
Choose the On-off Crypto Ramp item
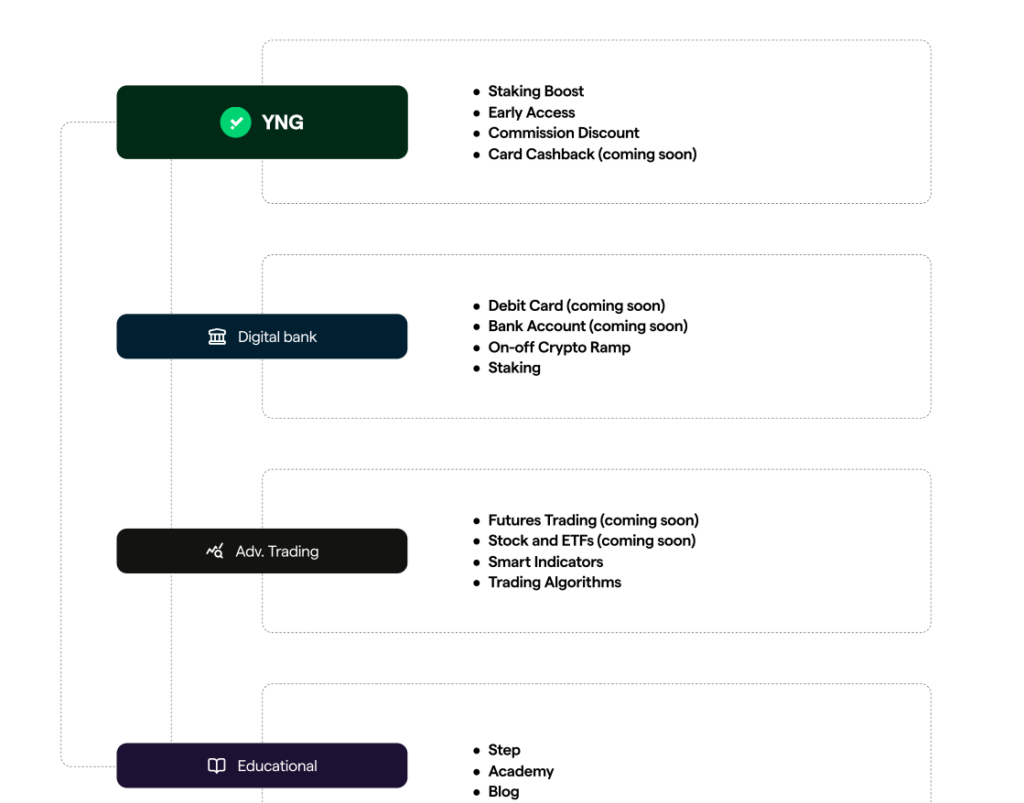[559, 347]
